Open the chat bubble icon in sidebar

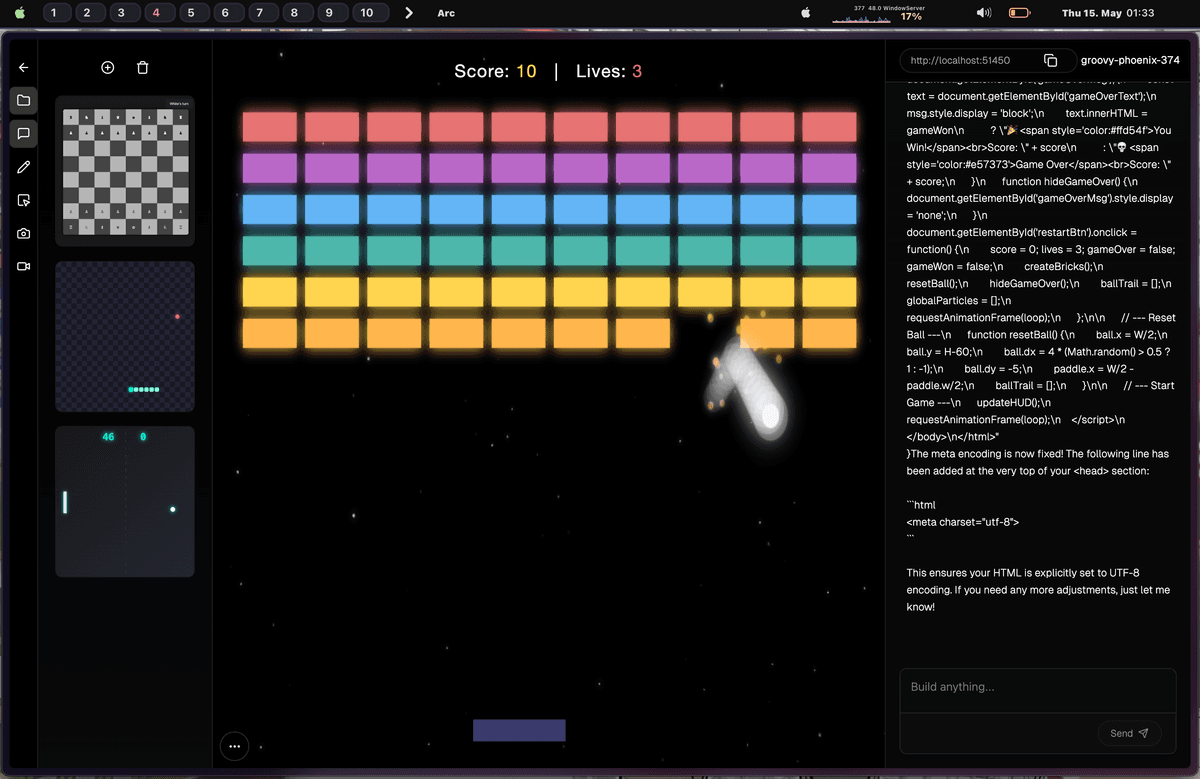[x=24, y=133]
